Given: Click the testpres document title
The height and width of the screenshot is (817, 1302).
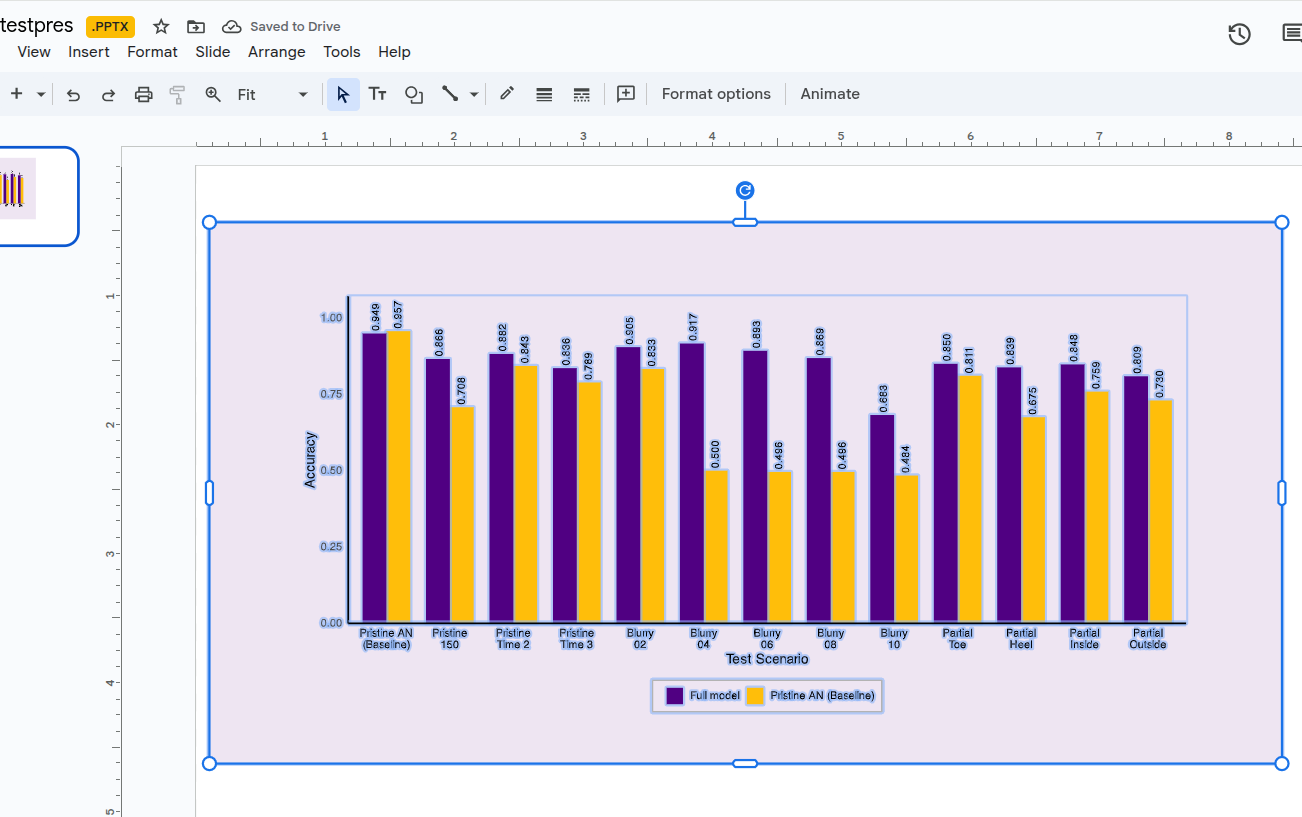Looking at the screenshot, I should (37, 26).
